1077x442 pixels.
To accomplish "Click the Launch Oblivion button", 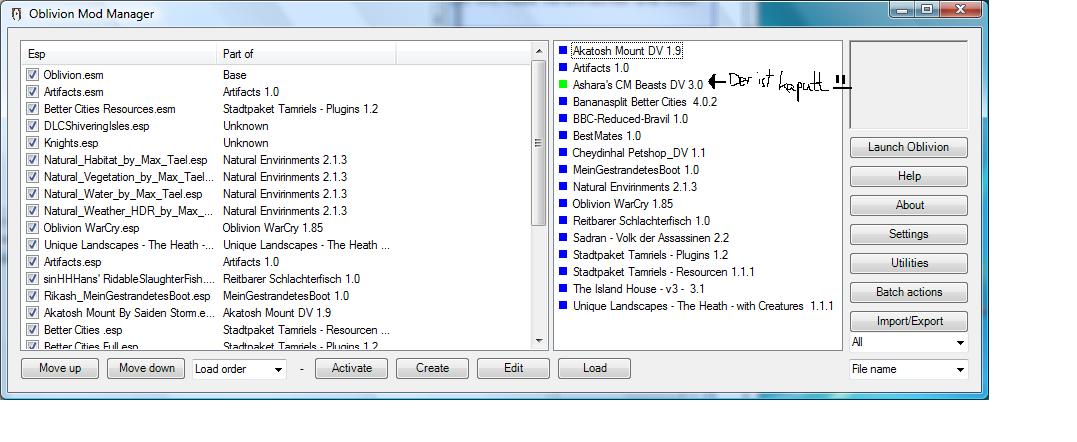I will tap(908, 147).
